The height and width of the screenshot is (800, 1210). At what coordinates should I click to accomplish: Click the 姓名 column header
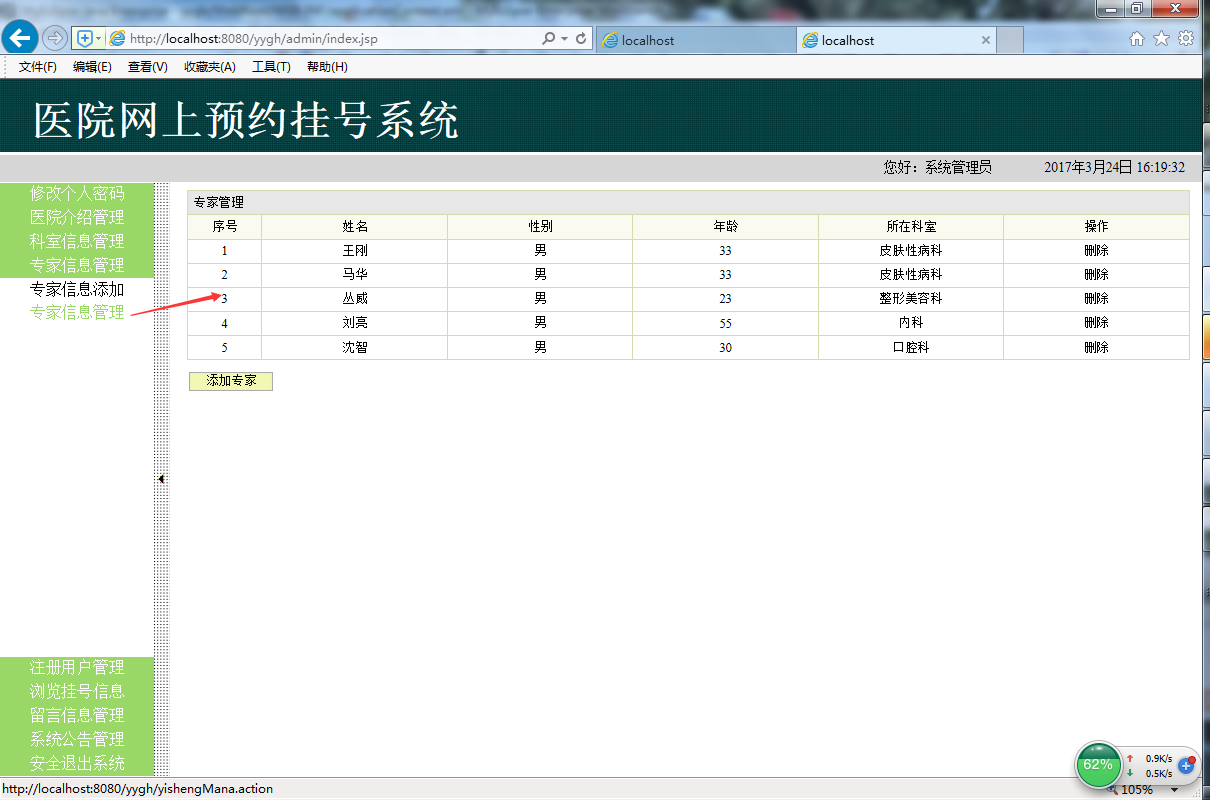click(355, 227)
